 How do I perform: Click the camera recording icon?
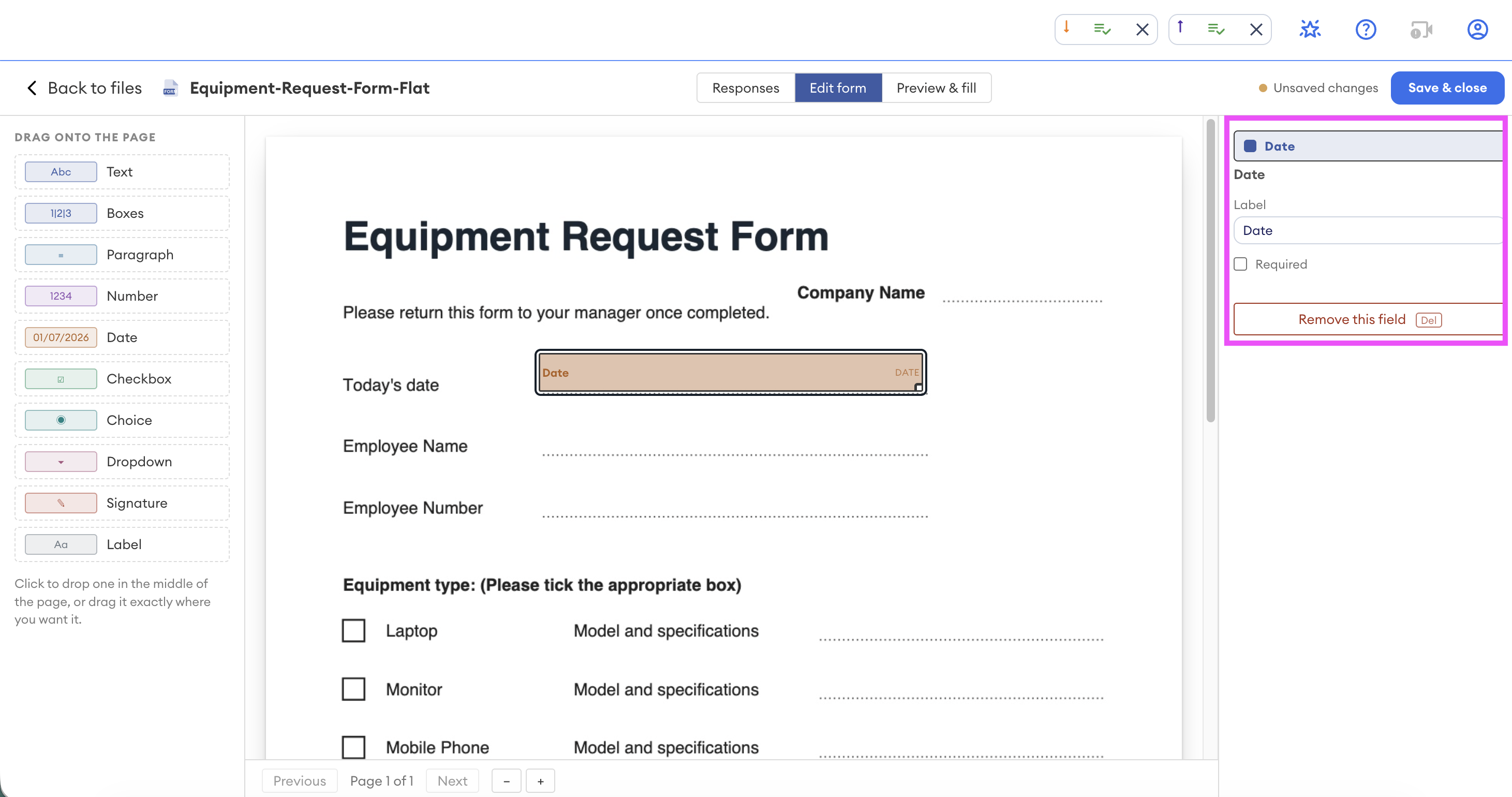(x=1421, y=29)
